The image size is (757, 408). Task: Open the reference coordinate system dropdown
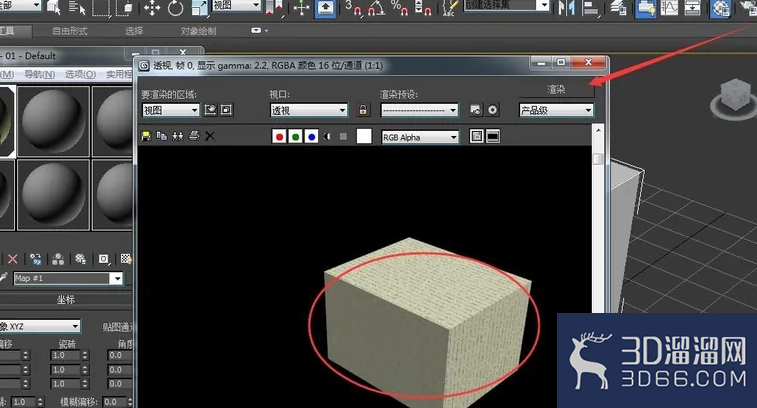coord(237,5)
